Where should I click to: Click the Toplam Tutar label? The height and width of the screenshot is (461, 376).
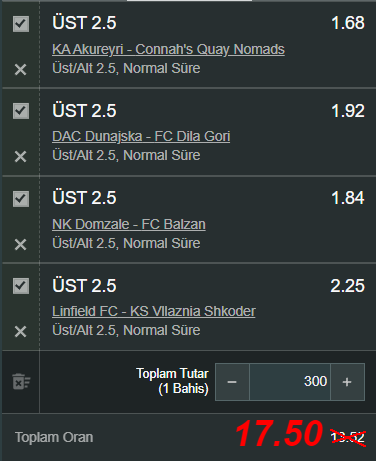click(x=172, y=374)
